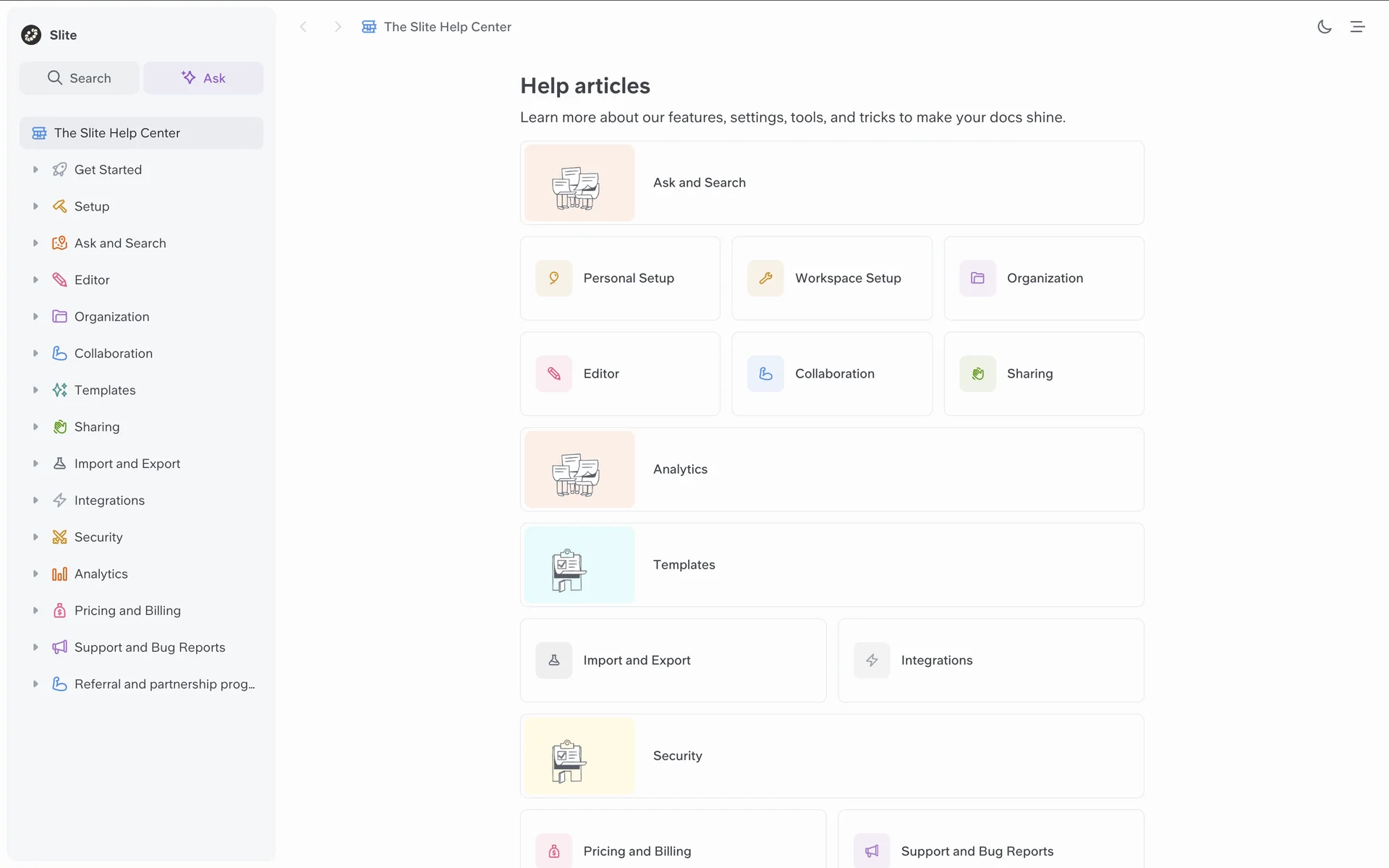Screen dimensions: 1389x868
Task: Switch to the Ask tab
Action: point(203,78)
